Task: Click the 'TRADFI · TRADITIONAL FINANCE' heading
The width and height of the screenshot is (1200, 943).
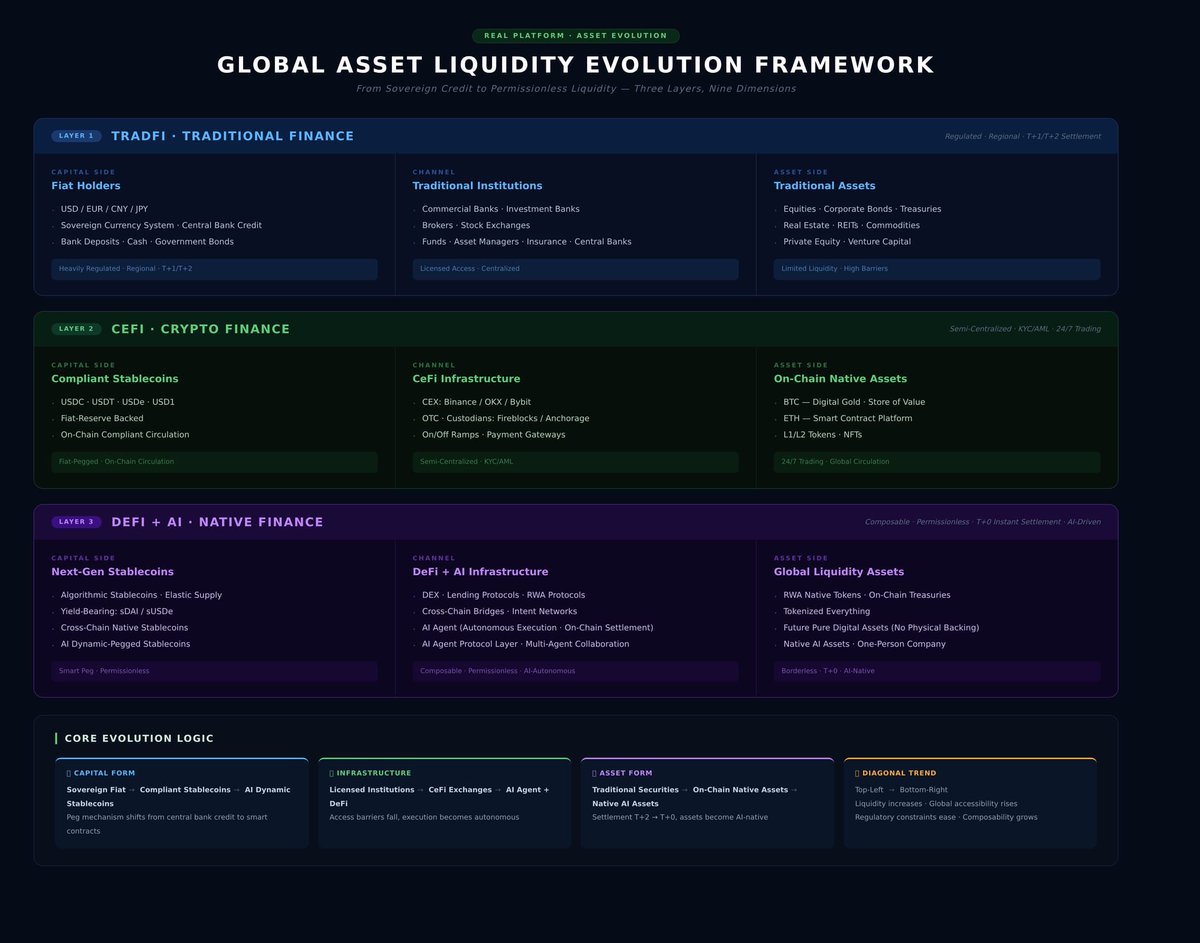Action: pyautogui.click(x=233, y=136)
